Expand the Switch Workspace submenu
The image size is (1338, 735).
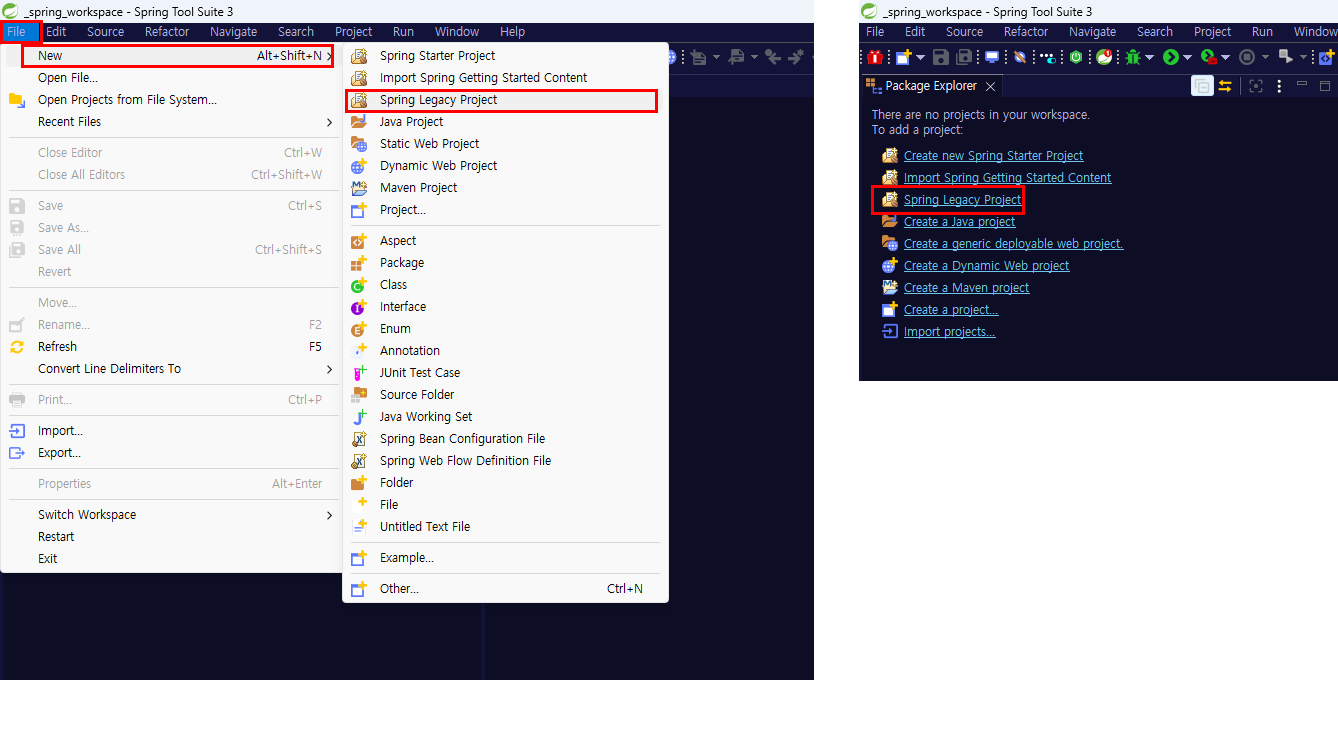point(330,515)
